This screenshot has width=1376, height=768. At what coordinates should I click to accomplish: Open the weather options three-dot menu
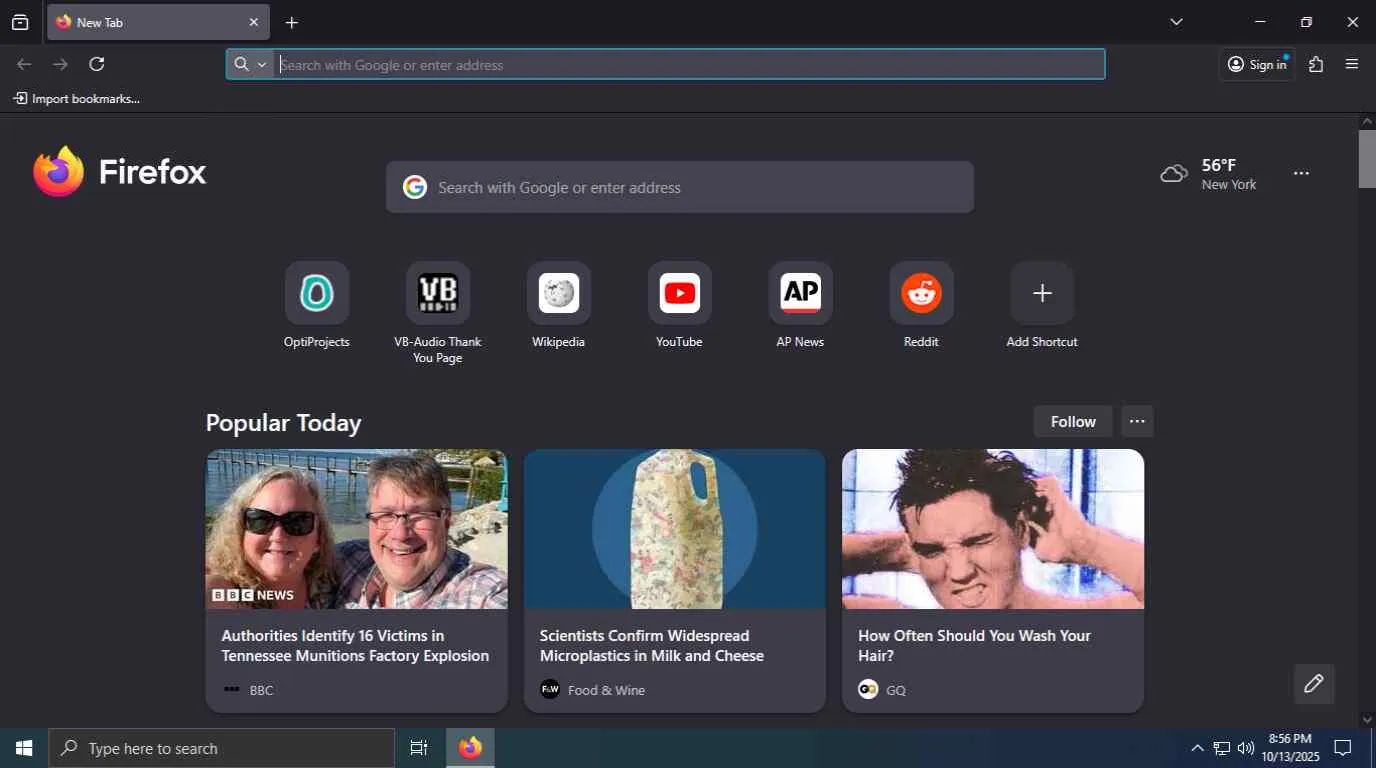1301,173
